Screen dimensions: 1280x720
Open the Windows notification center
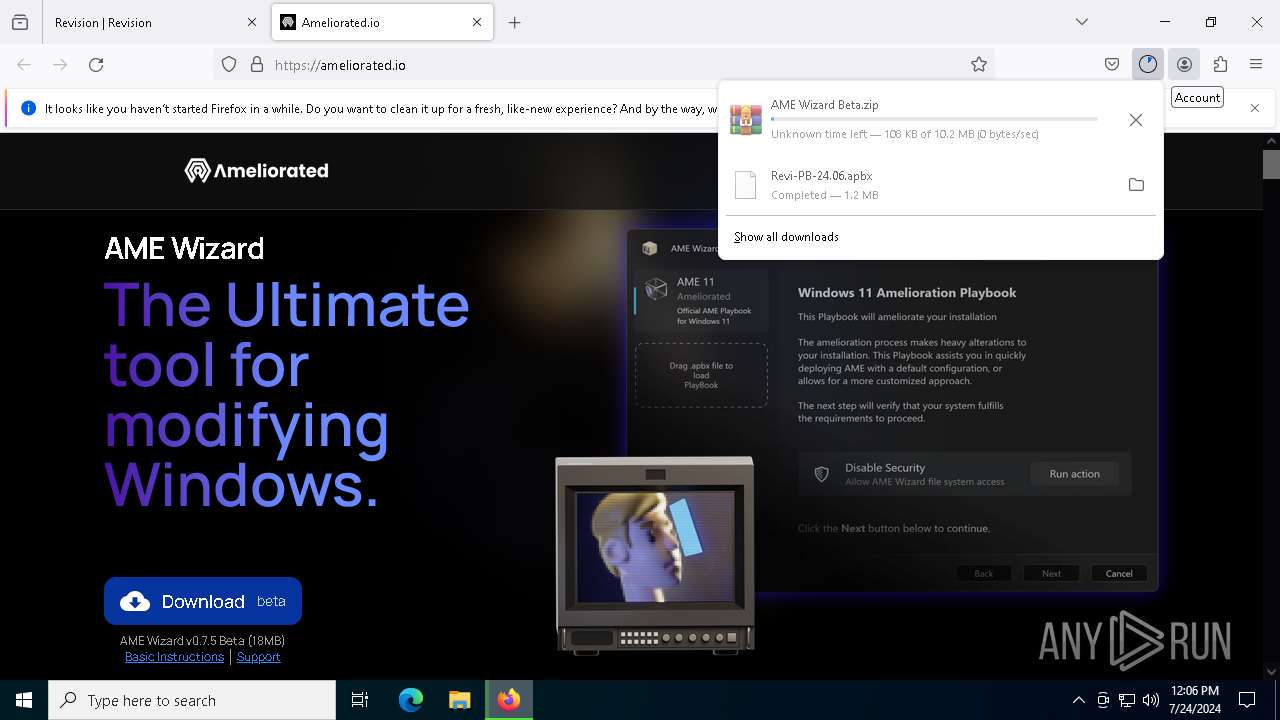point(1247,700)
